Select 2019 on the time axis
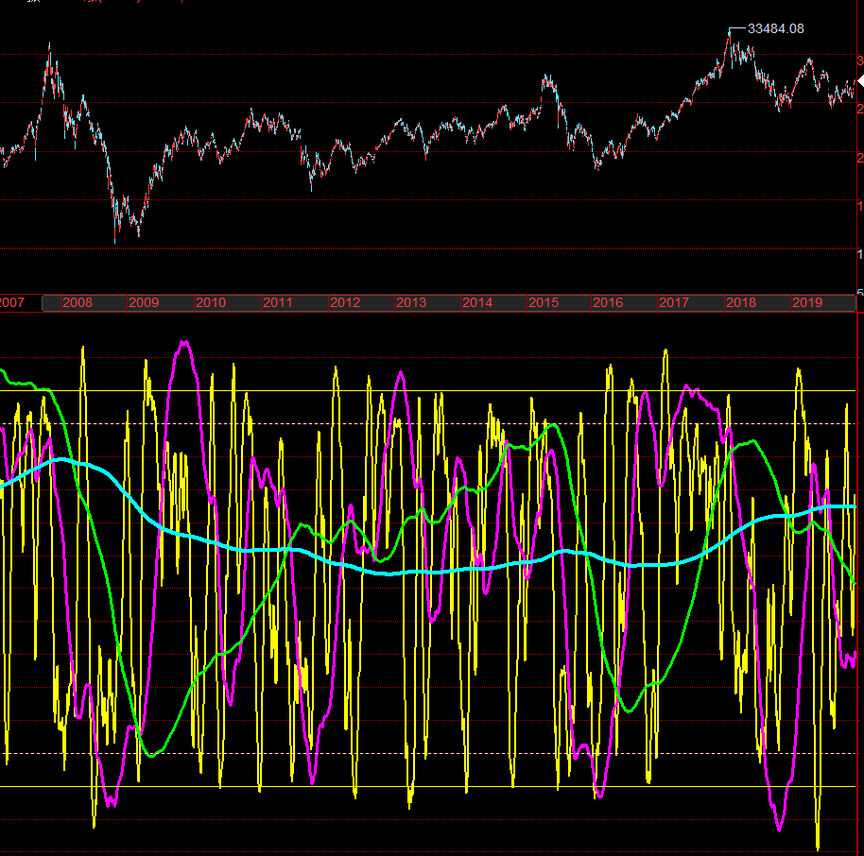864x856 pixels. coord(806,303)
